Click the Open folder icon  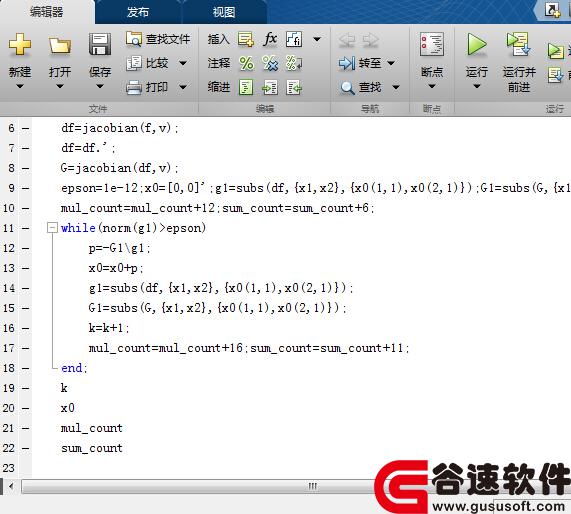click(x=60, y=45)
